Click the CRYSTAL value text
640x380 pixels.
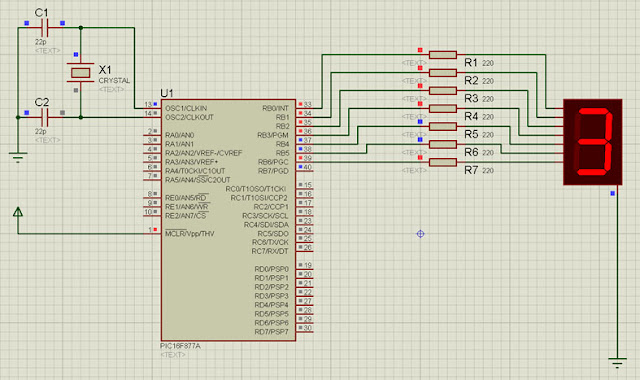pos(114,81)
